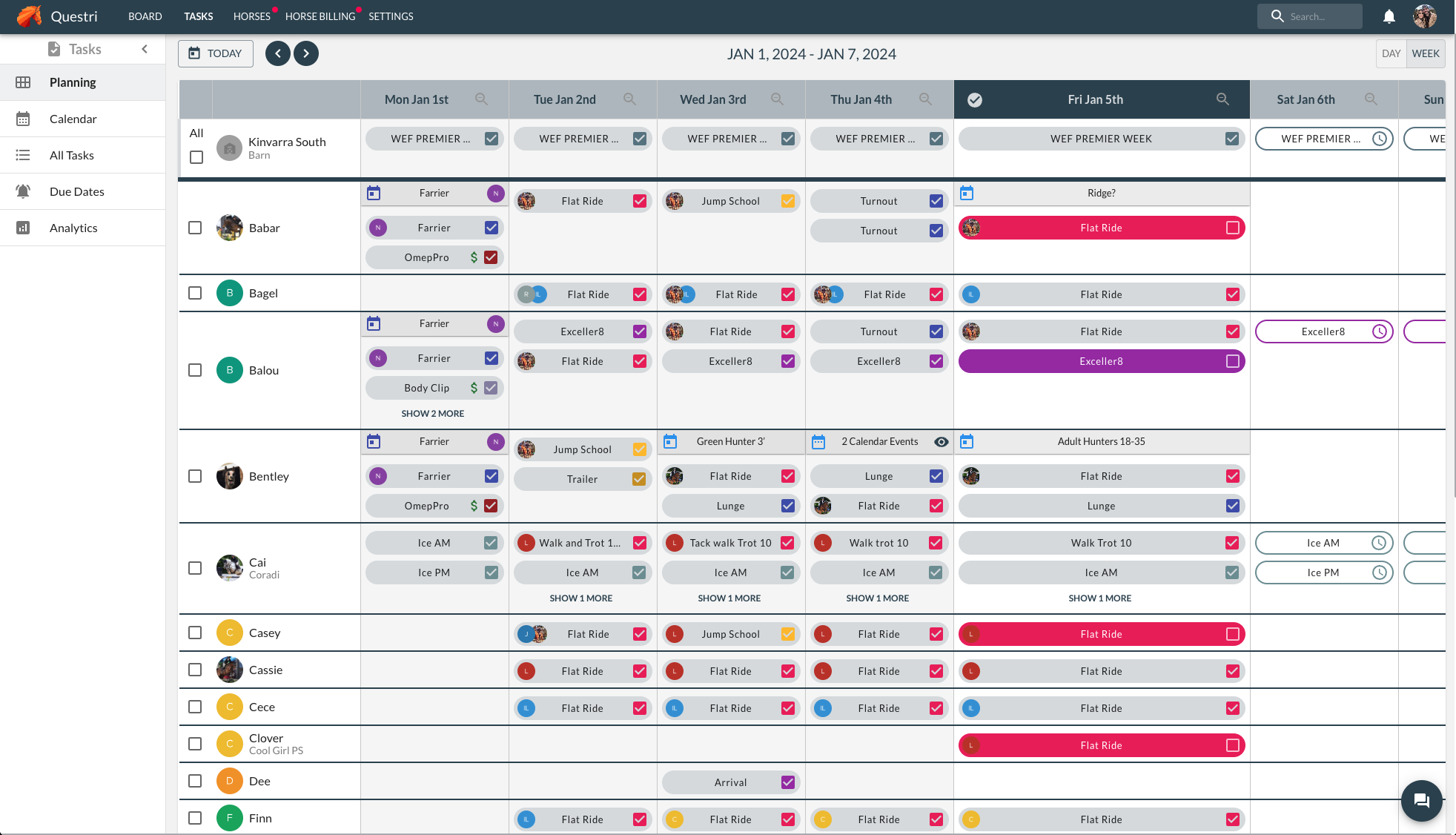The width and height of the screenshot is (1456, 835).
Task: Switch to the DAY view tab
Action: click(x=1391, y=53)
